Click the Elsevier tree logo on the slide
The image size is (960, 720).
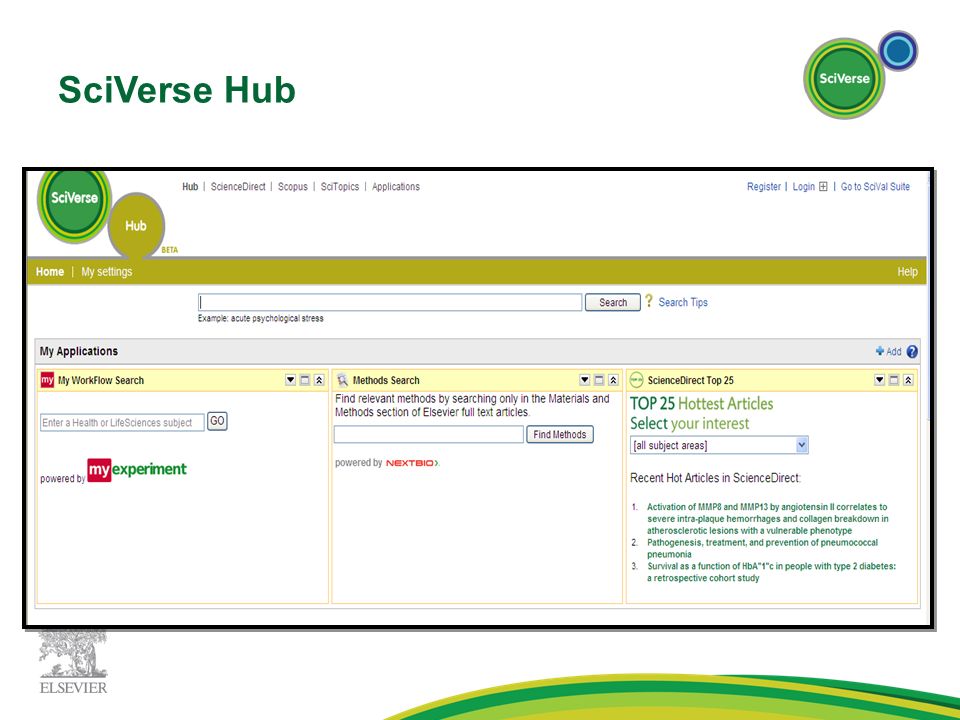[73, 662]
